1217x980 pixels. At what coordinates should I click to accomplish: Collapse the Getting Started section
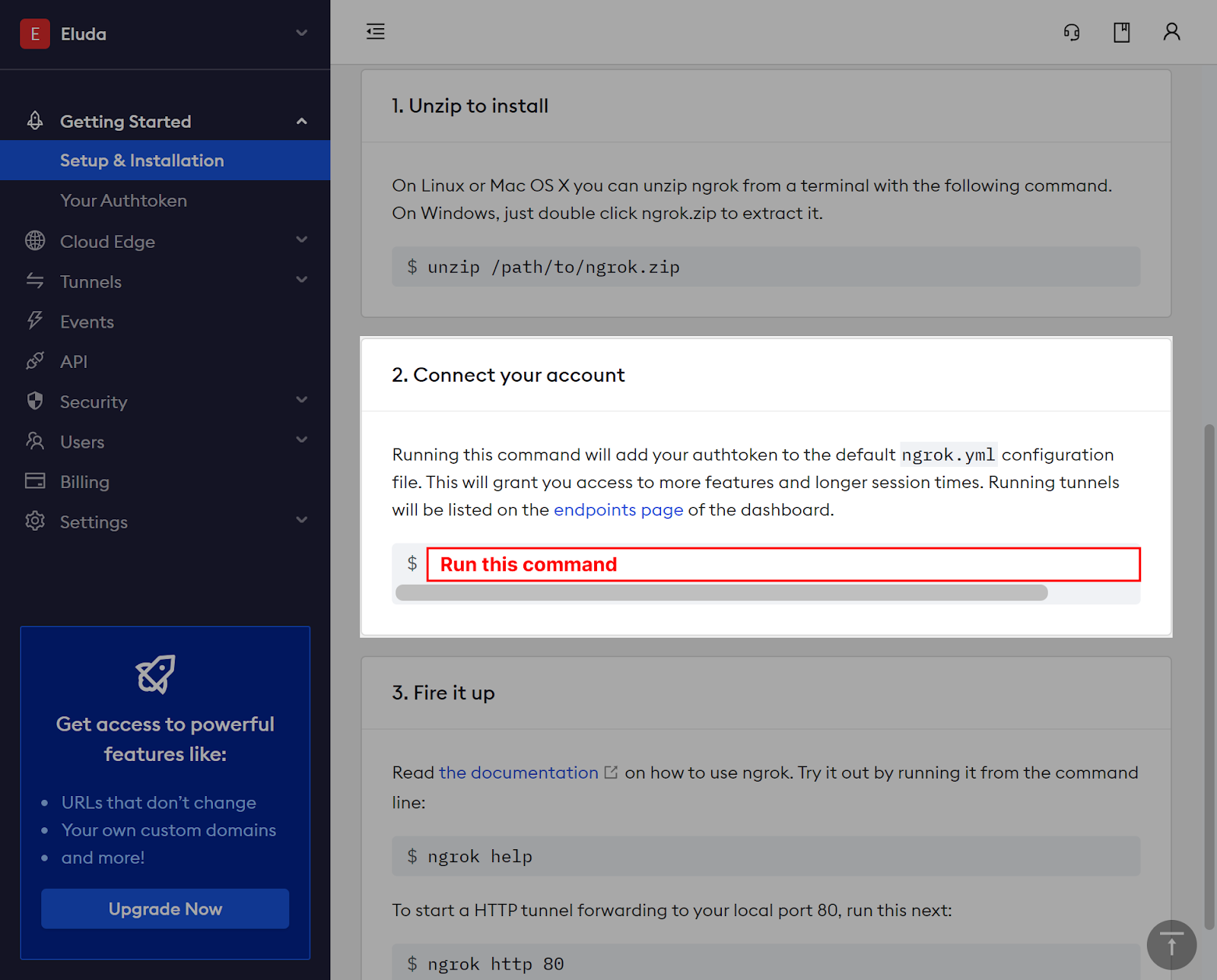[x=302, y=121]
